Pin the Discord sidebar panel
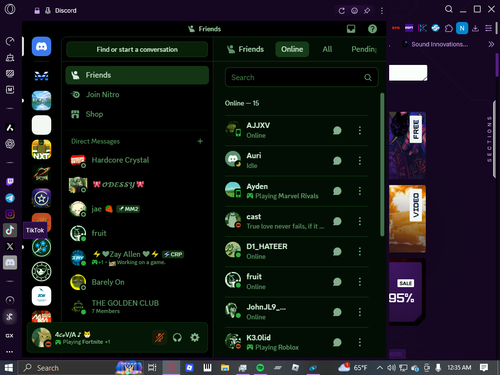This screenshot has height=375, width=500. 367,11
